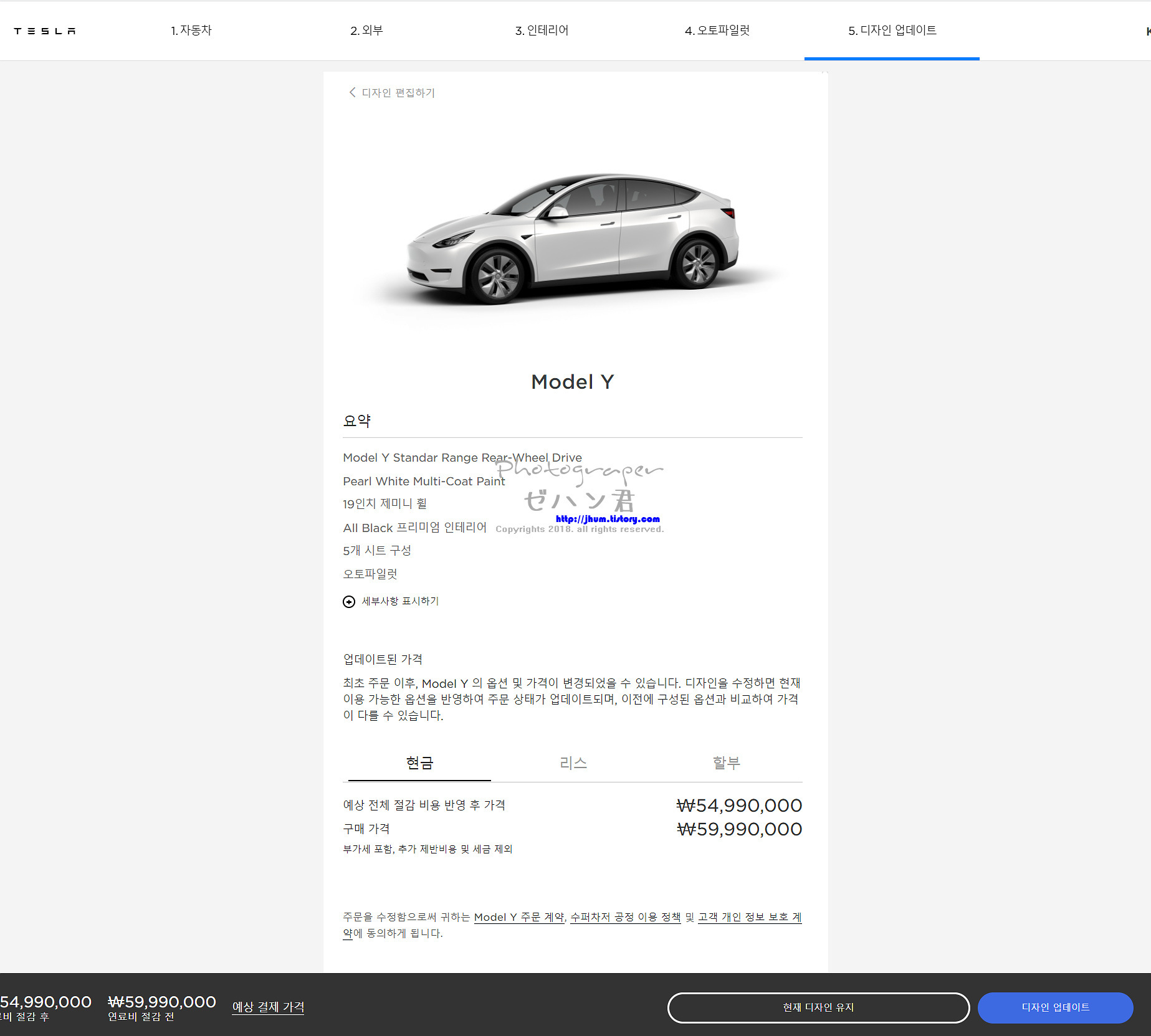Click the '부가세 포함, 추가 제반비용 및 세금 제외' note

427,849
